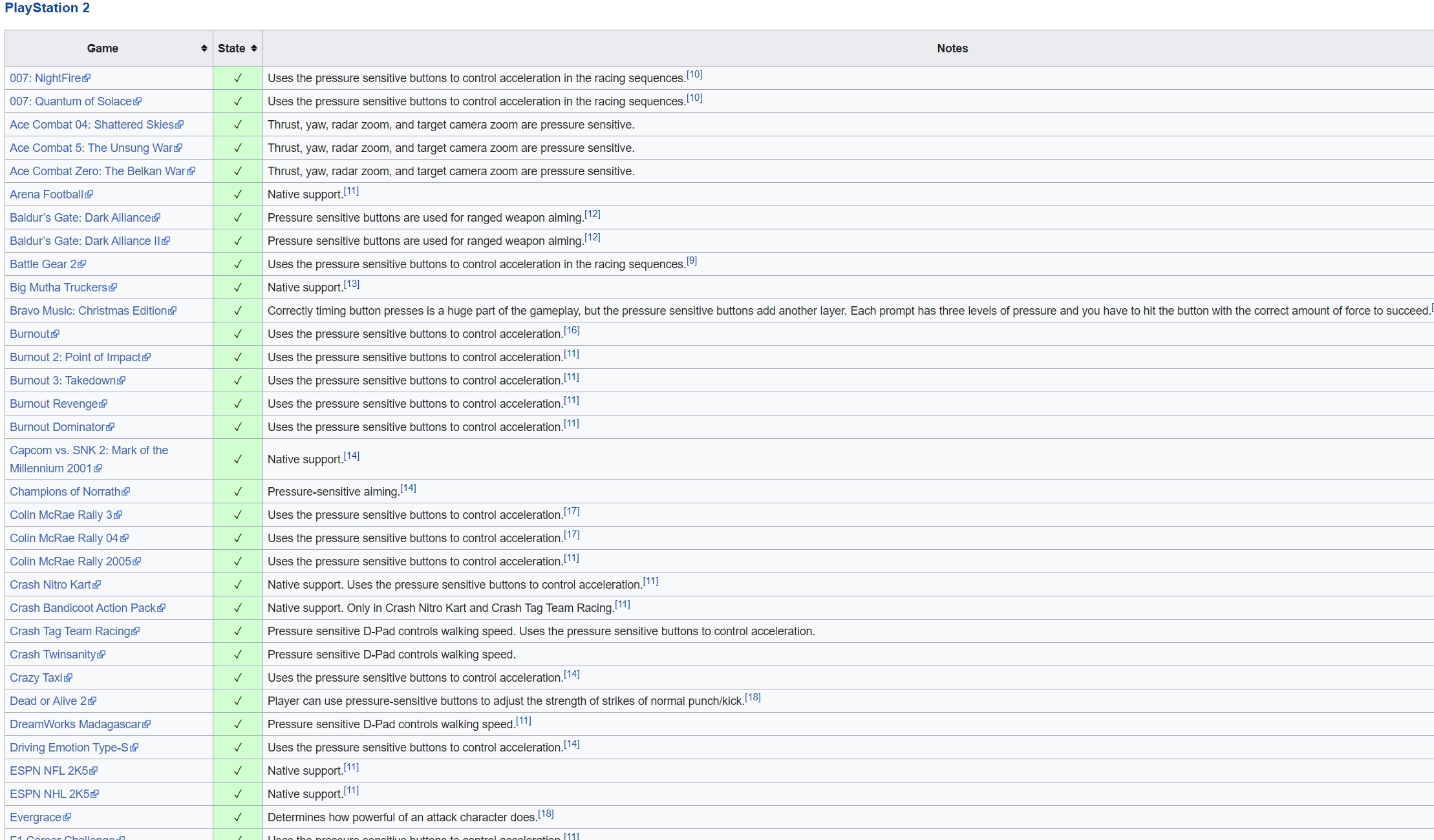Click the check mark in Crazy Taxi row

237,678
